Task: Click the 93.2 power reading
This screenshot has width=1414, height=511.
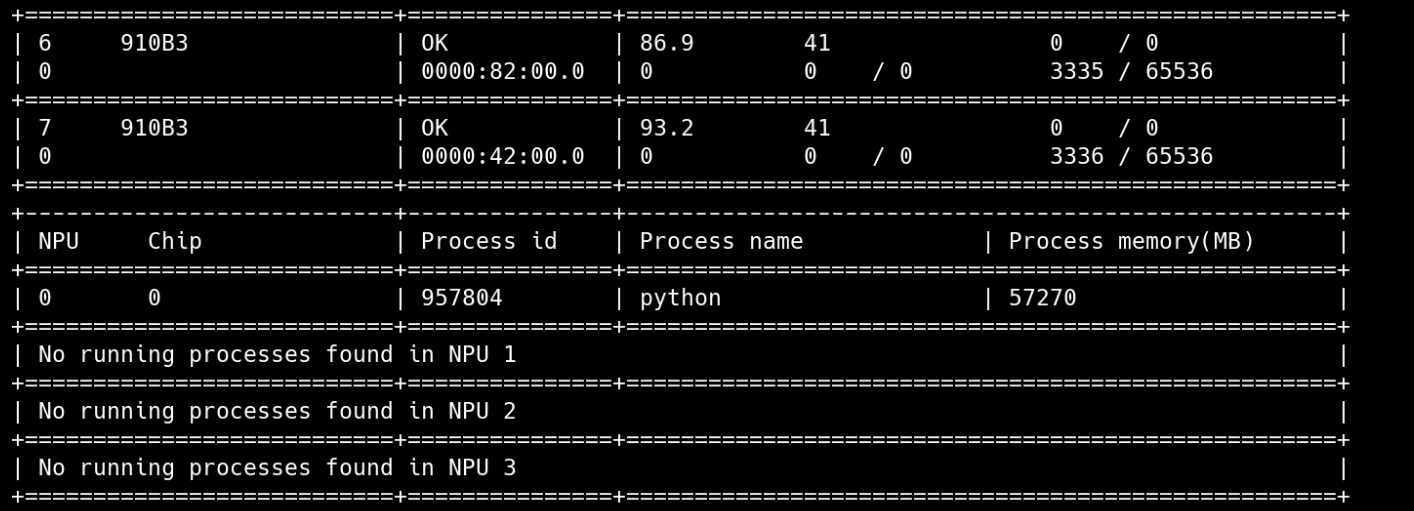Action: pos(666,128)
